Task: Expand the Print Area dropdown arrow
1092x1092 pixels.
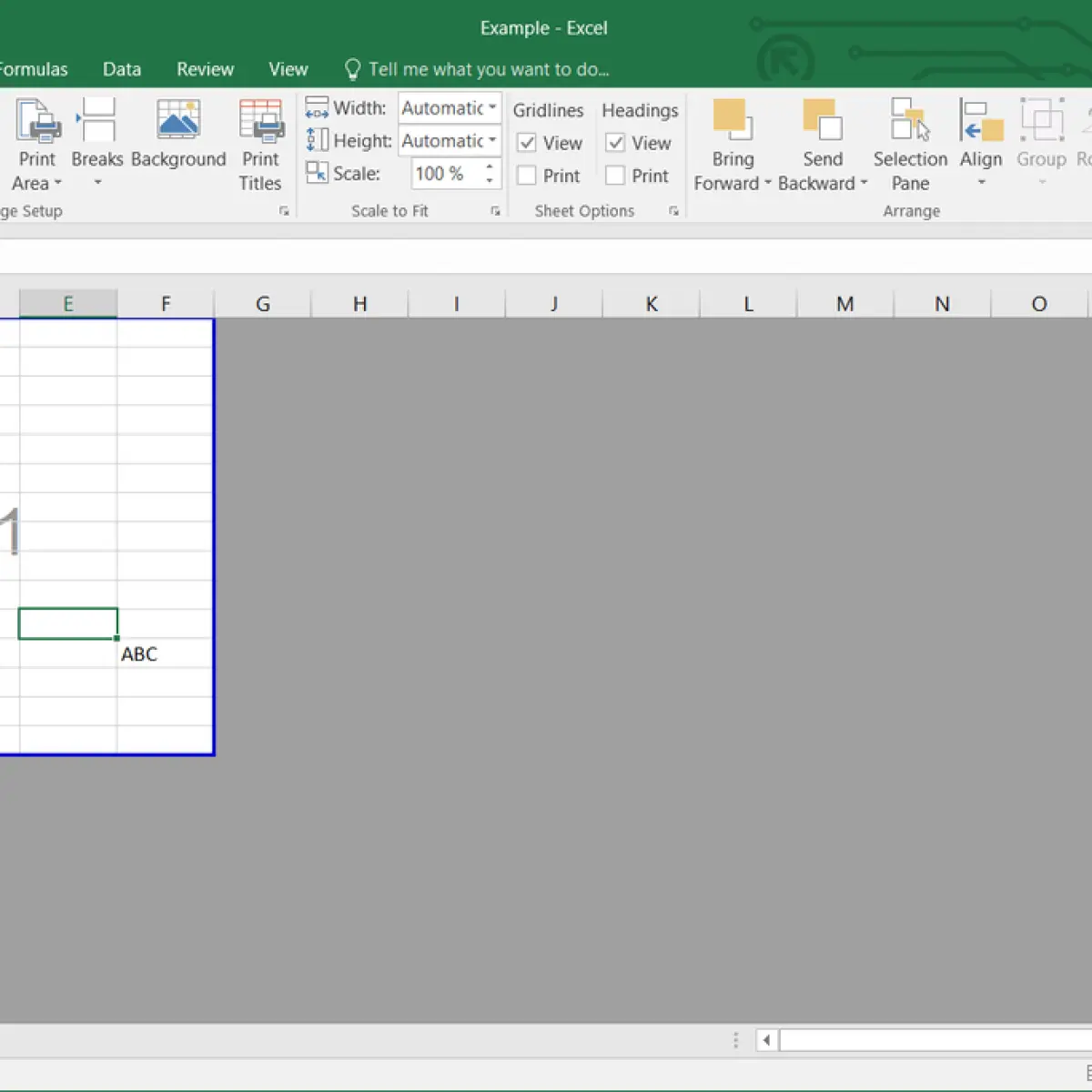Action: point(58,183)
